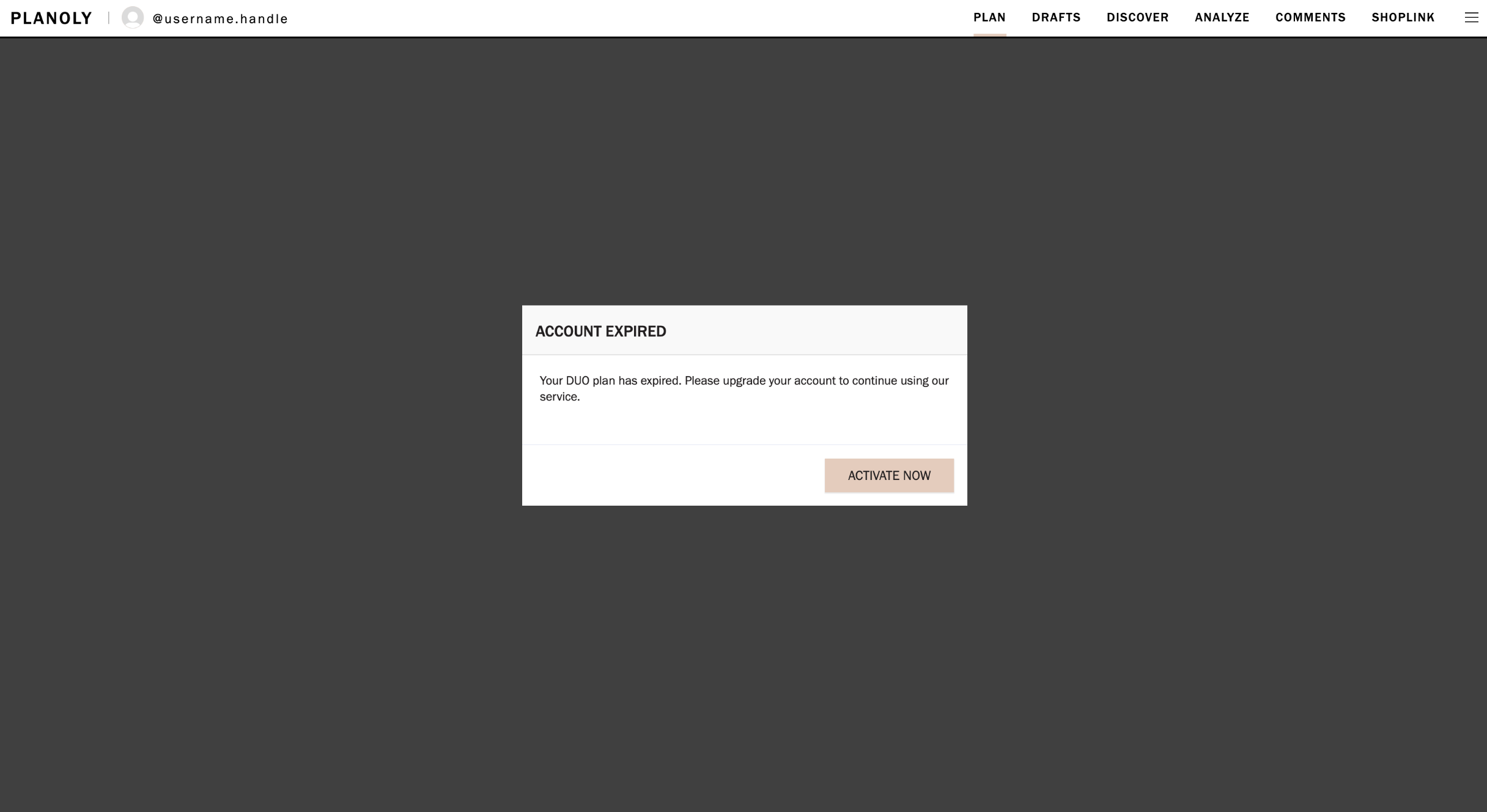Click the 'Your DUO plan has expired' message
This screenshot has height=812, width=1487.
pos(744,388)
